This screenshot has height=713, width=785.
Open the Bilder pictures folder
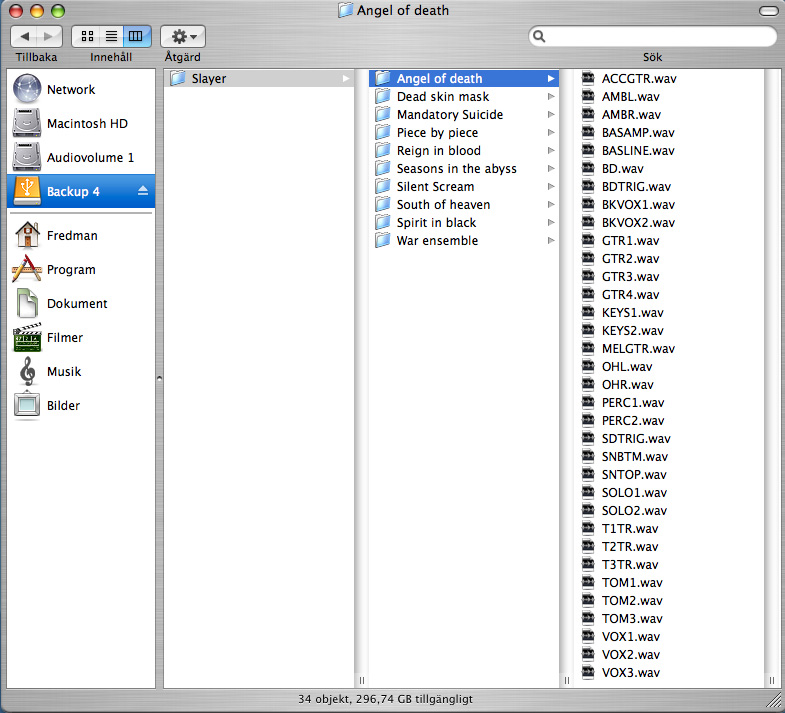click(x=81, y=406)
